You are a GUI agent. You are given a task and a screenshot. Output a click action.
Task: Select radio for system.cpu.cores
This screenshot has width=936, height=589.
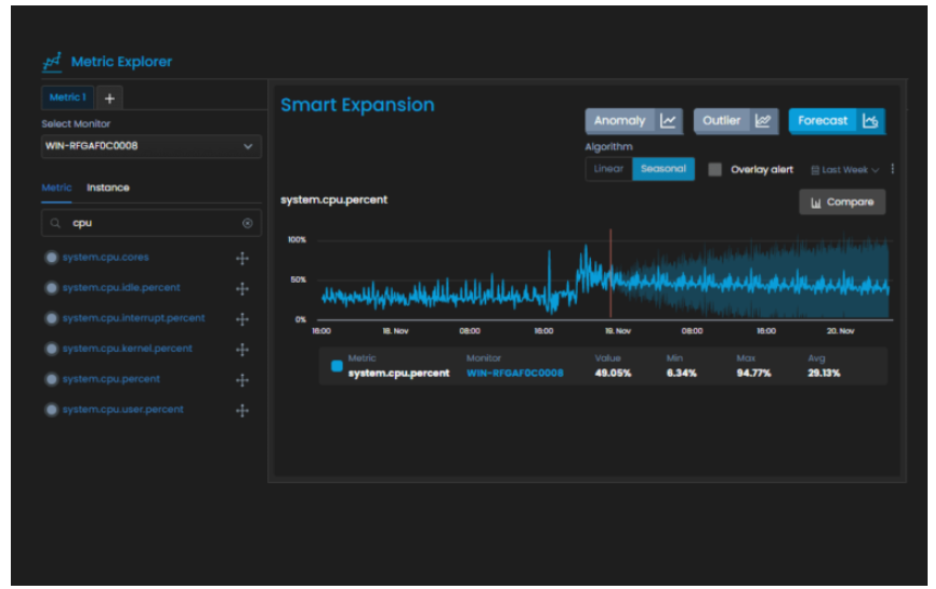tap(51, 257)
